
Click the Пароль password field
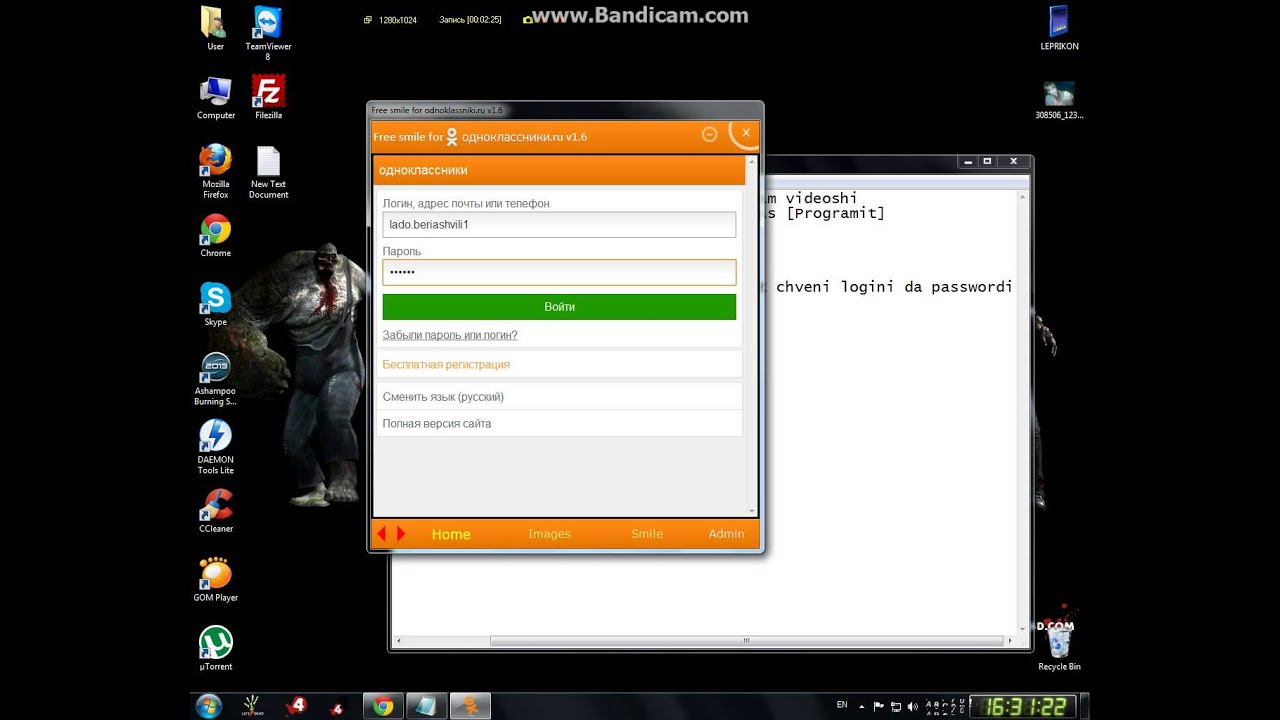click(x=559, y=272)
